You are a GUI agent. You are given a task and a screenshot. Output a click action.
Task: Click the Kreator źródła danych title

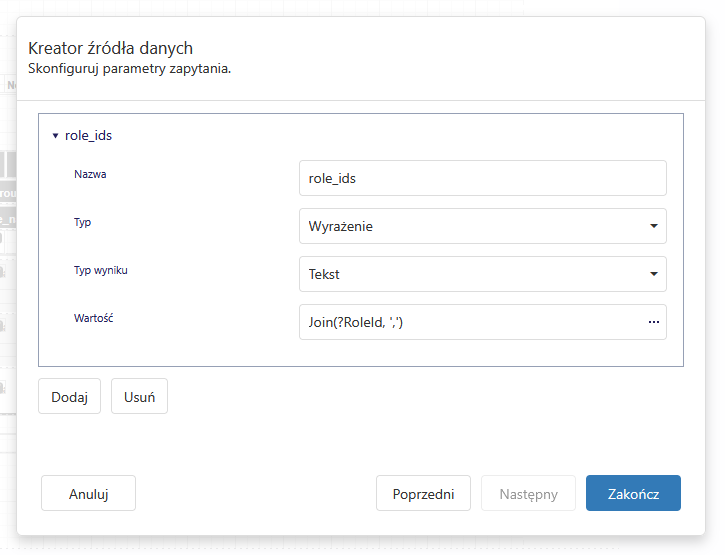click(110, 48)
